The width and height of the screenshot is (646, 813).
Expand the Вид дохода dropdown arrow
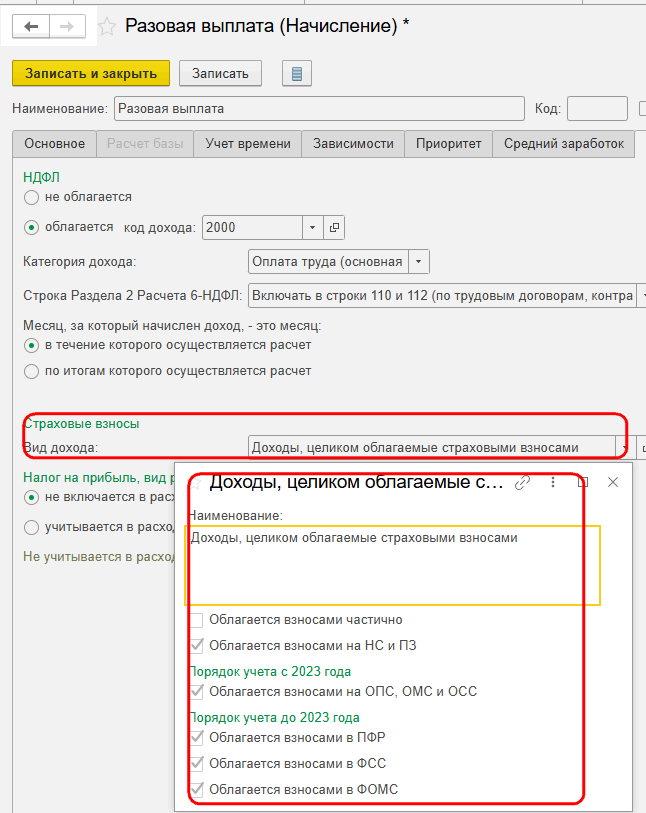[x=622, y=447]
